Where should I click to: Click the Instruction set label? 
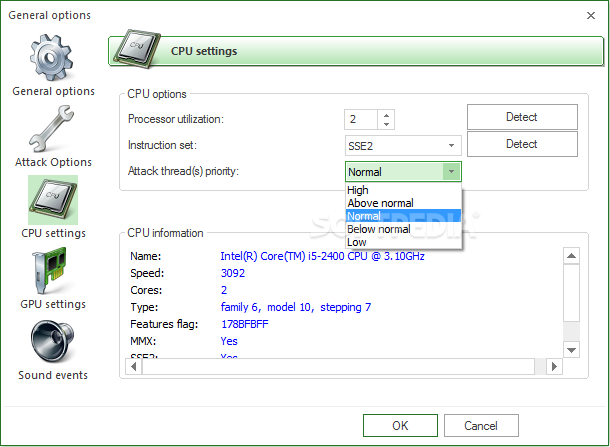click(x=162, y=145)
